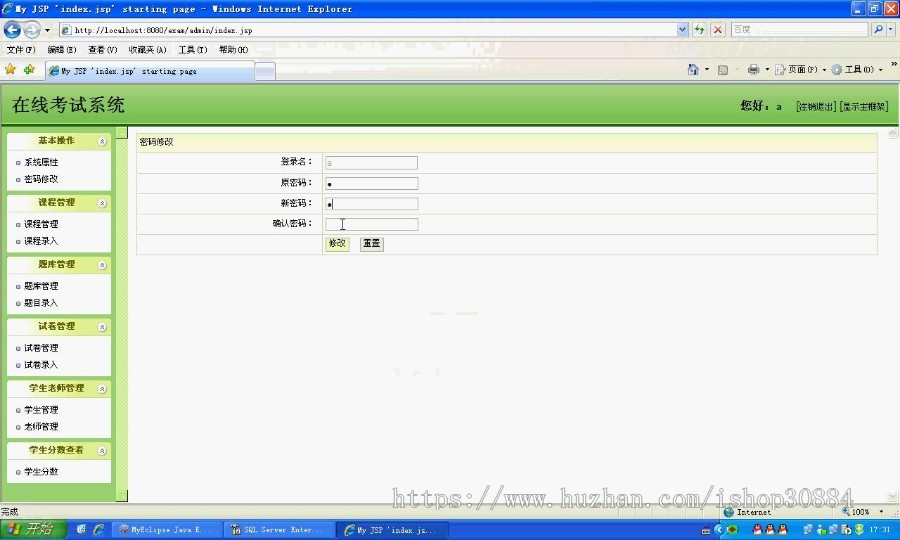Open a new blank tab

tap(265, 72)
